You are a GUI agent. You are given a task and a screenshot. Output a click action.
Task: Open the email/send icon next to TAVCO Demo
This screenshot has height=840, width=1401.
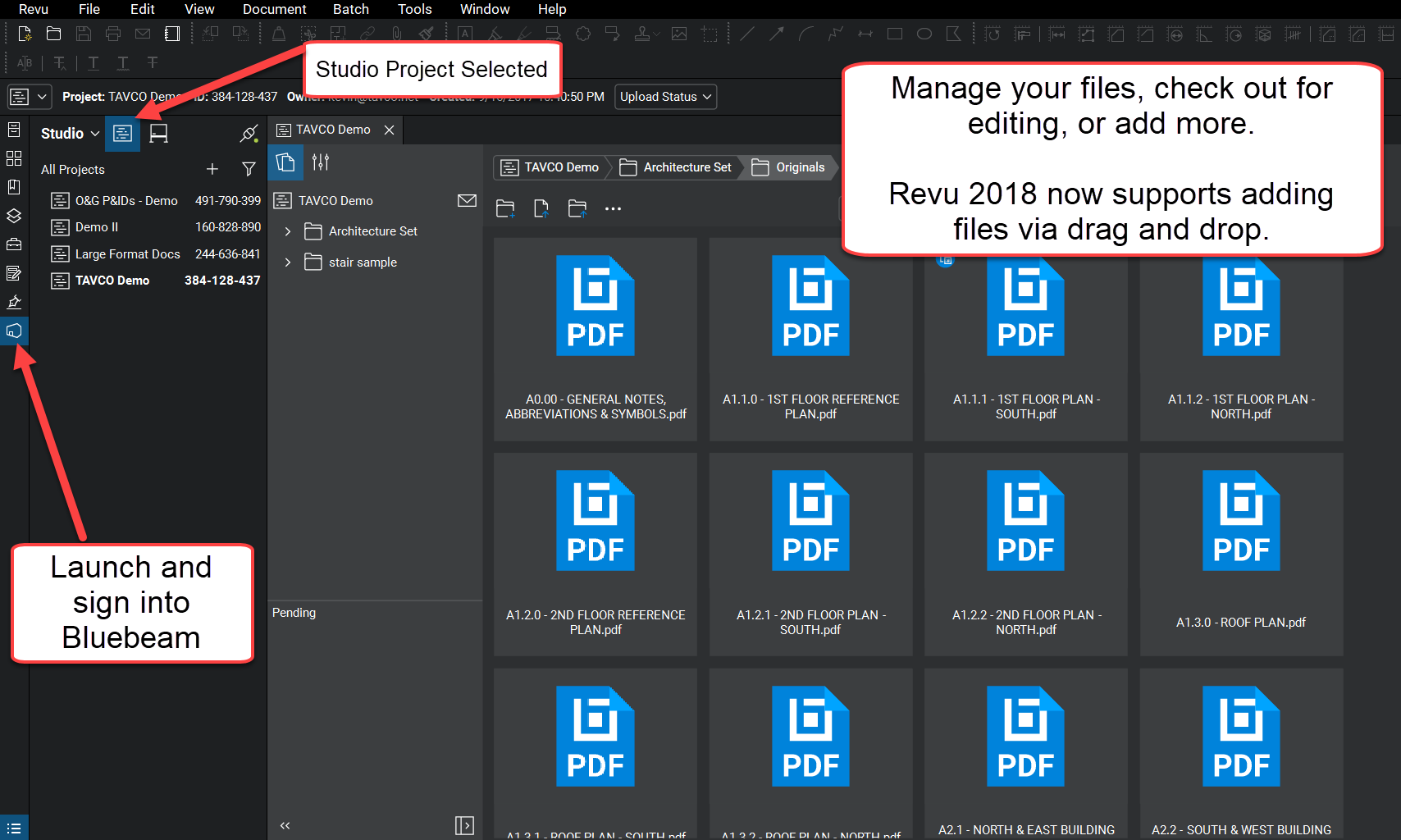(x=467, y=200)
